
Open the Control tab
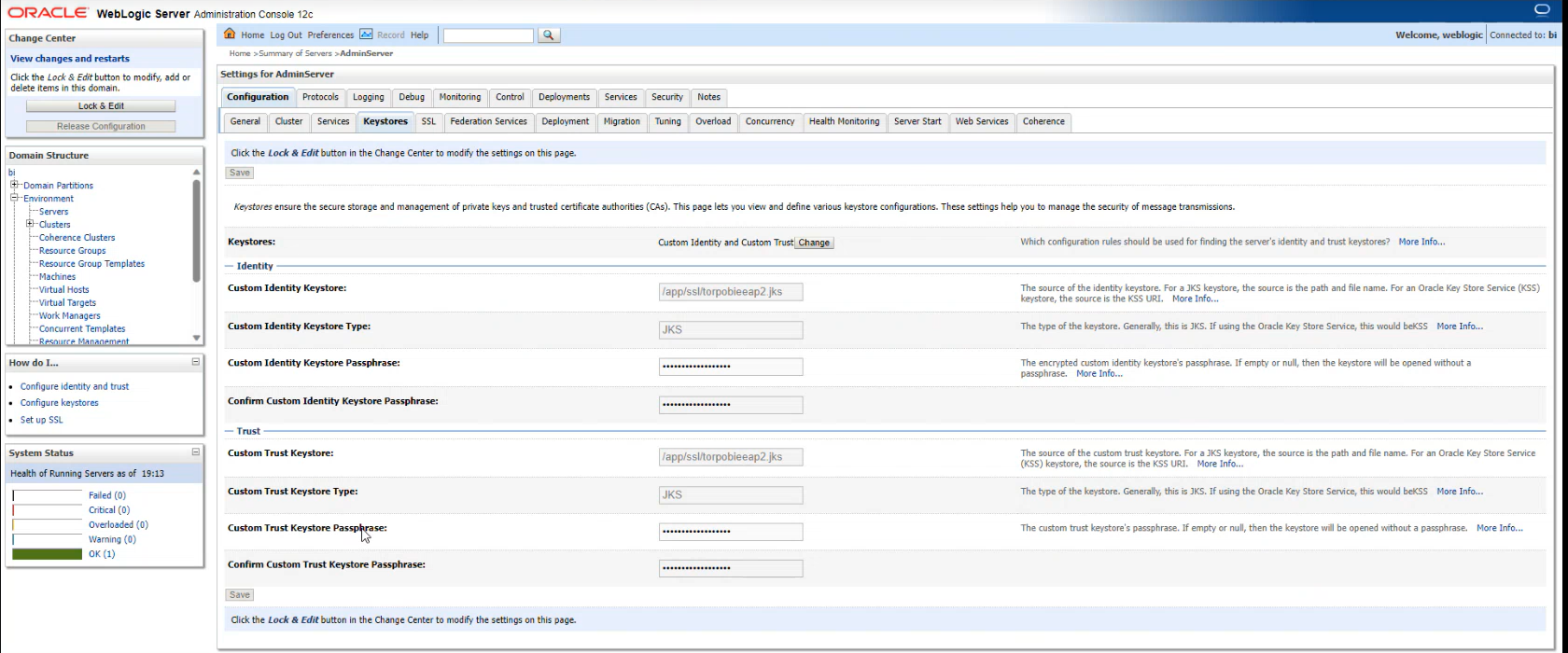point(510,97)
